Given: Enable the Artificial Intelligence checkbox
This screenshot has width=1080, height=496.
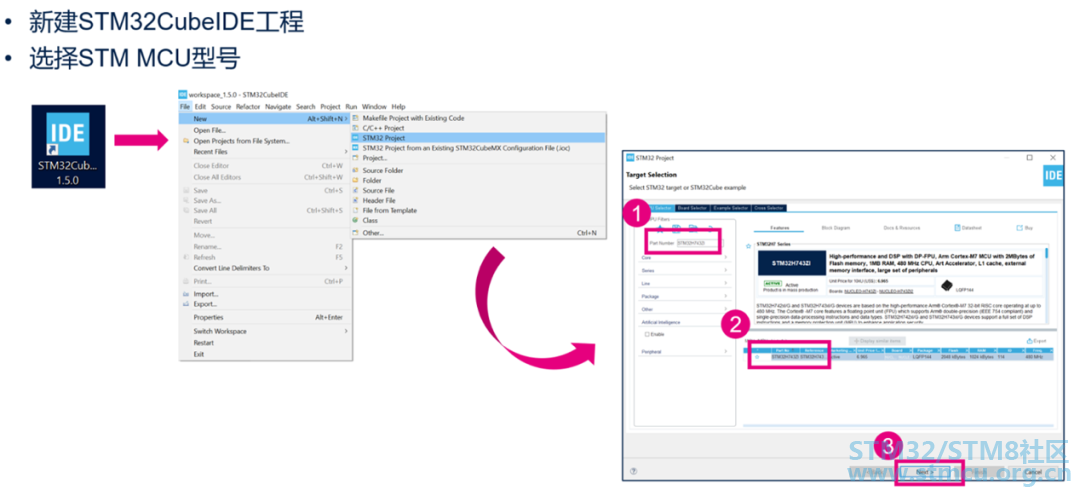Looking at the screenshot, I should click(648, 334).
